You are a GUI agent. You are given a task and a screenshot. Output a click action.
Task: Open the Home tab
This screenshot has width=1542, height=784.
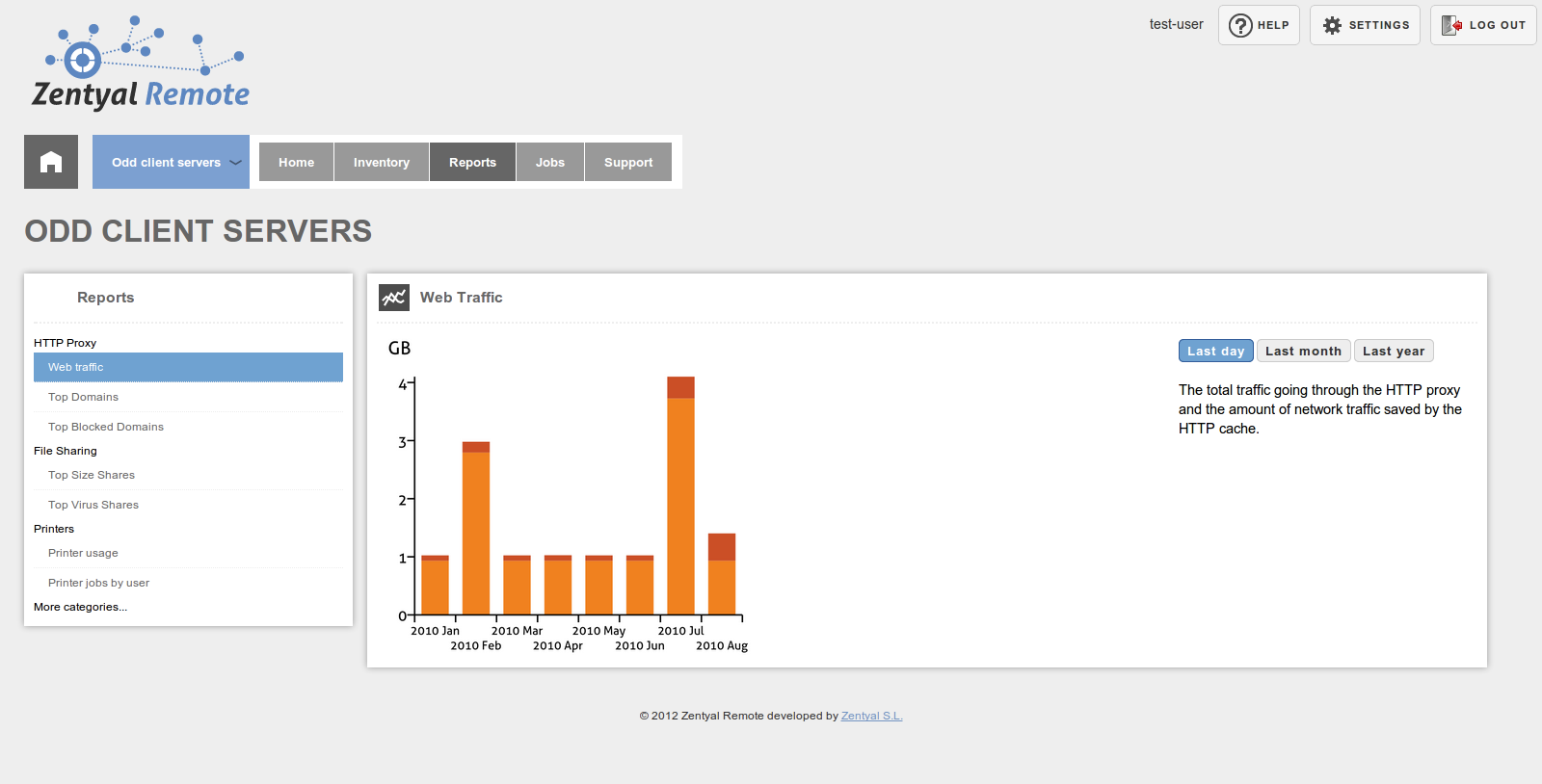[x=296, y=162]
